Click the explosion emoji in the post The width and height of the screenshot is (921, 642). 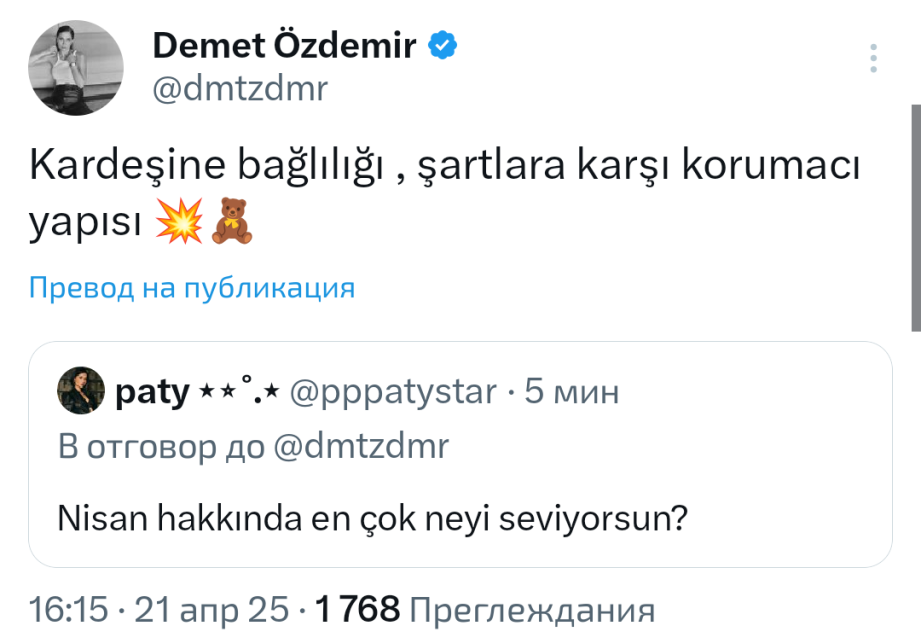point(180,220)
